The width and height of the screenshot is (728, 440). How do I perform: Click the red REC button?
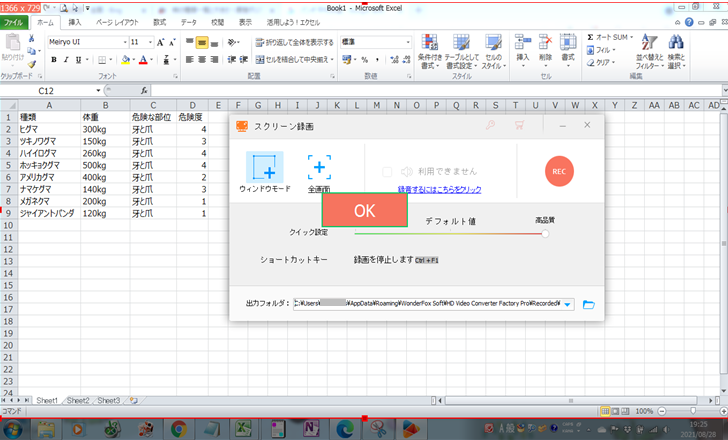tap(559, 171)
